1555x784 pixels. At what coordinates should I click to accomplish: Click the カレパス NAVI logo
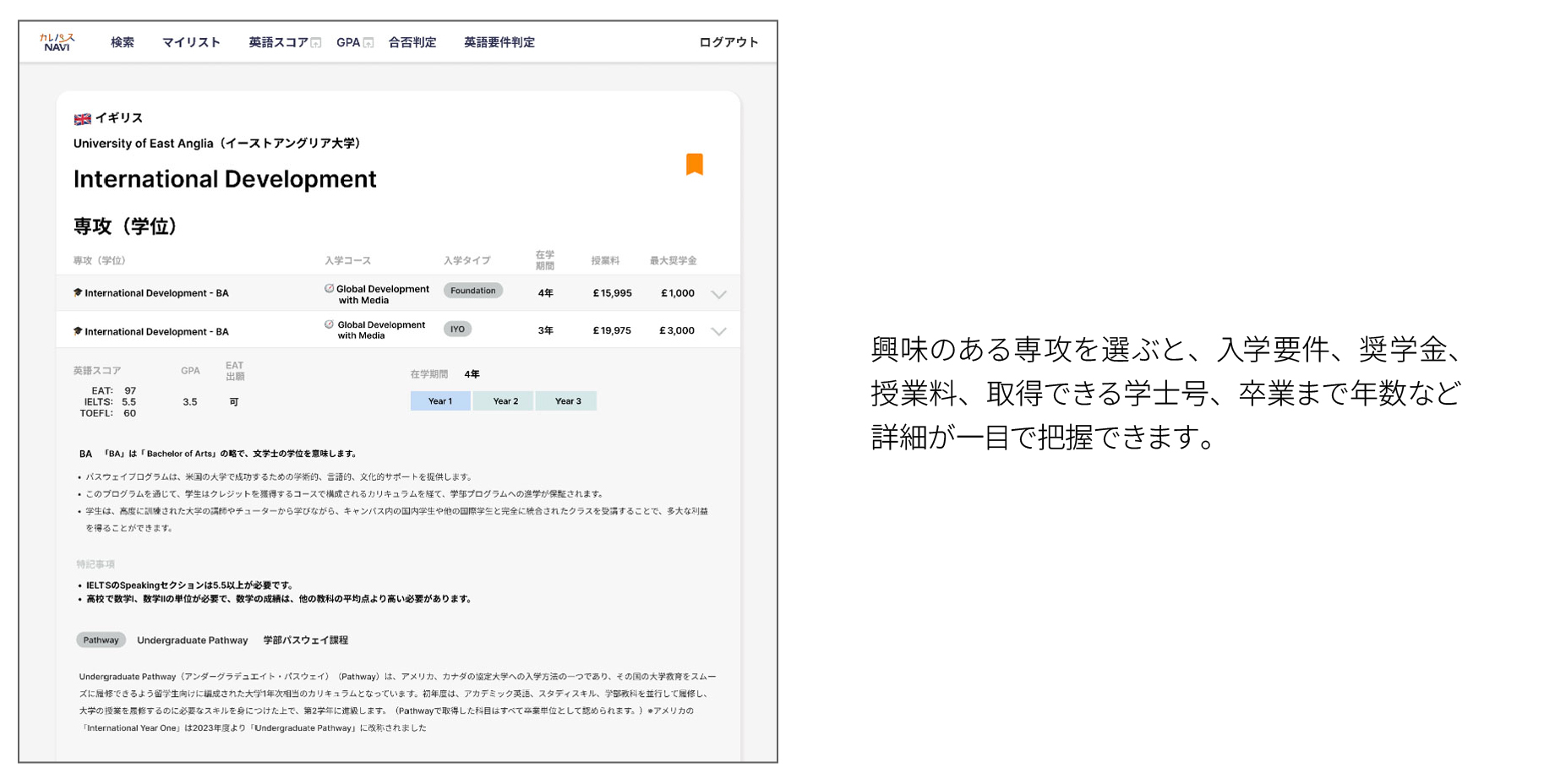57,42
